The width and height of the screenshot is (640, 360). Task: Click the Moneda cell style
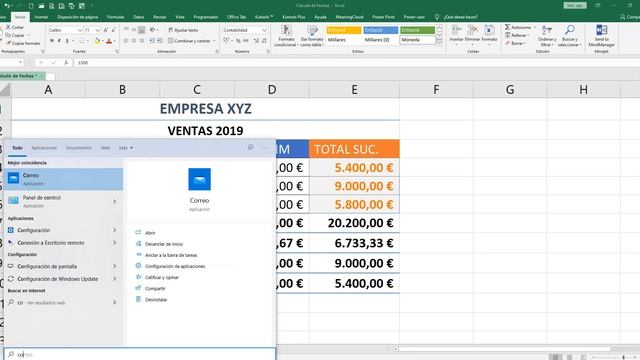418,40
